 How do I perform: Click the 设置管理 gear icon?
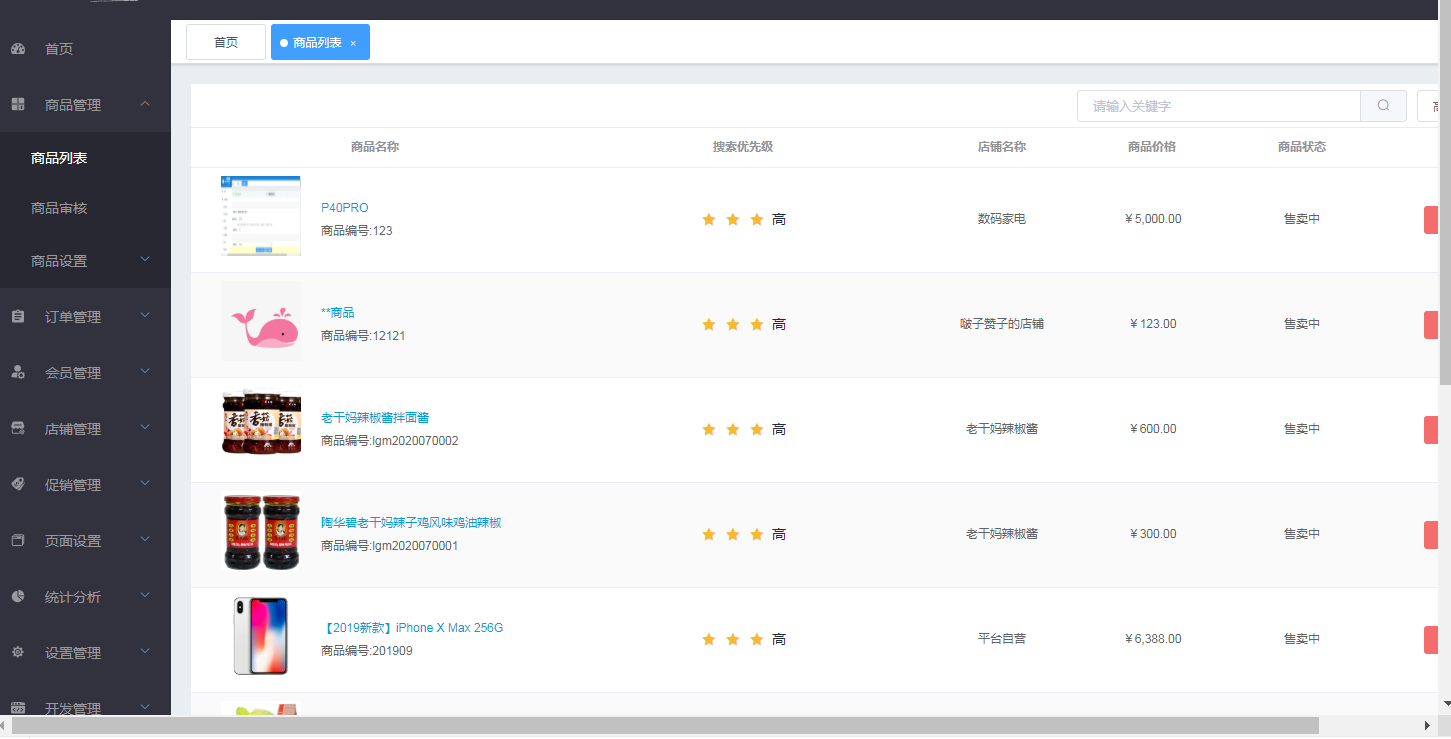click(x=18, y=653)
